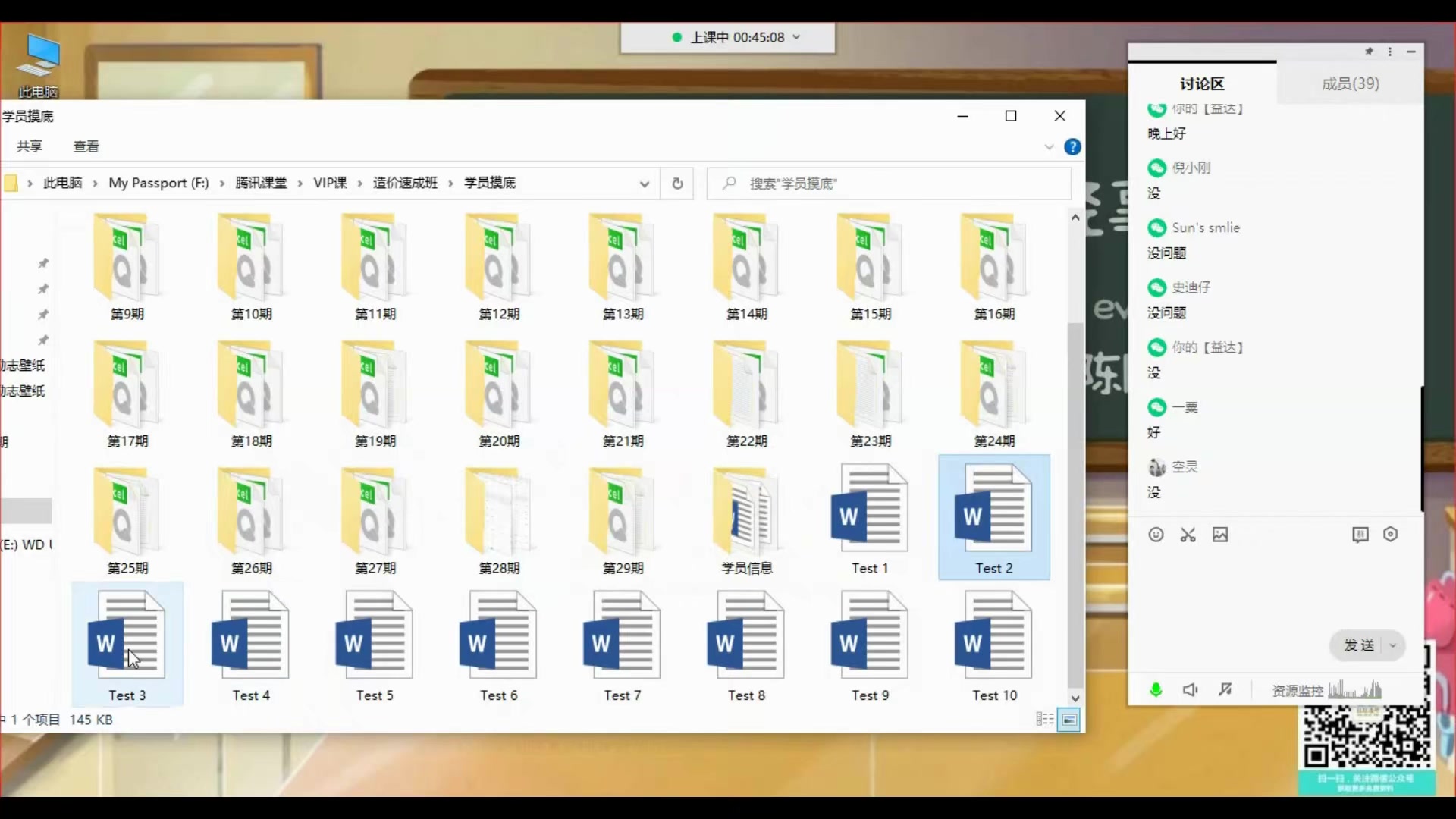The height and width of the screenshot is (819, 1456).
Task: Open the 第9期 folder
Action: (127, 268)
